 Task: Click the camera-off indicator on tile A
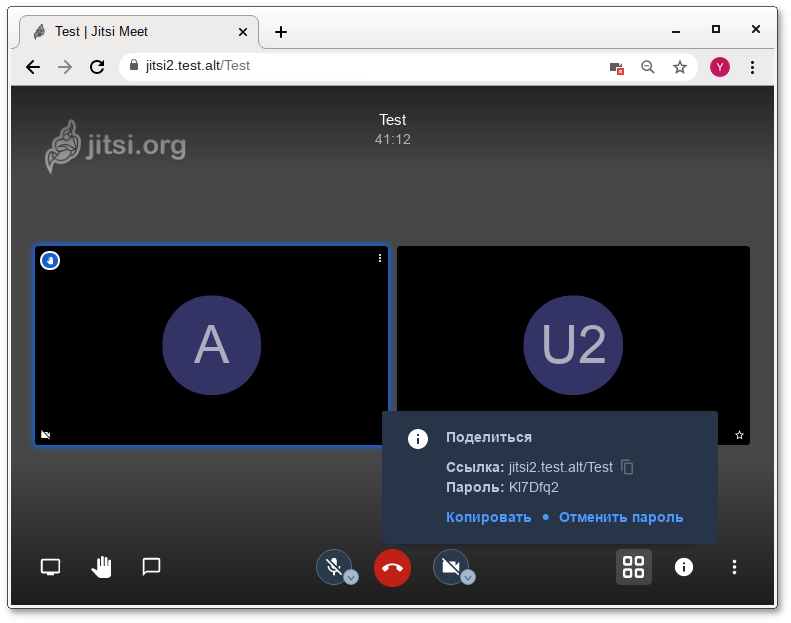tap(45, 435)
